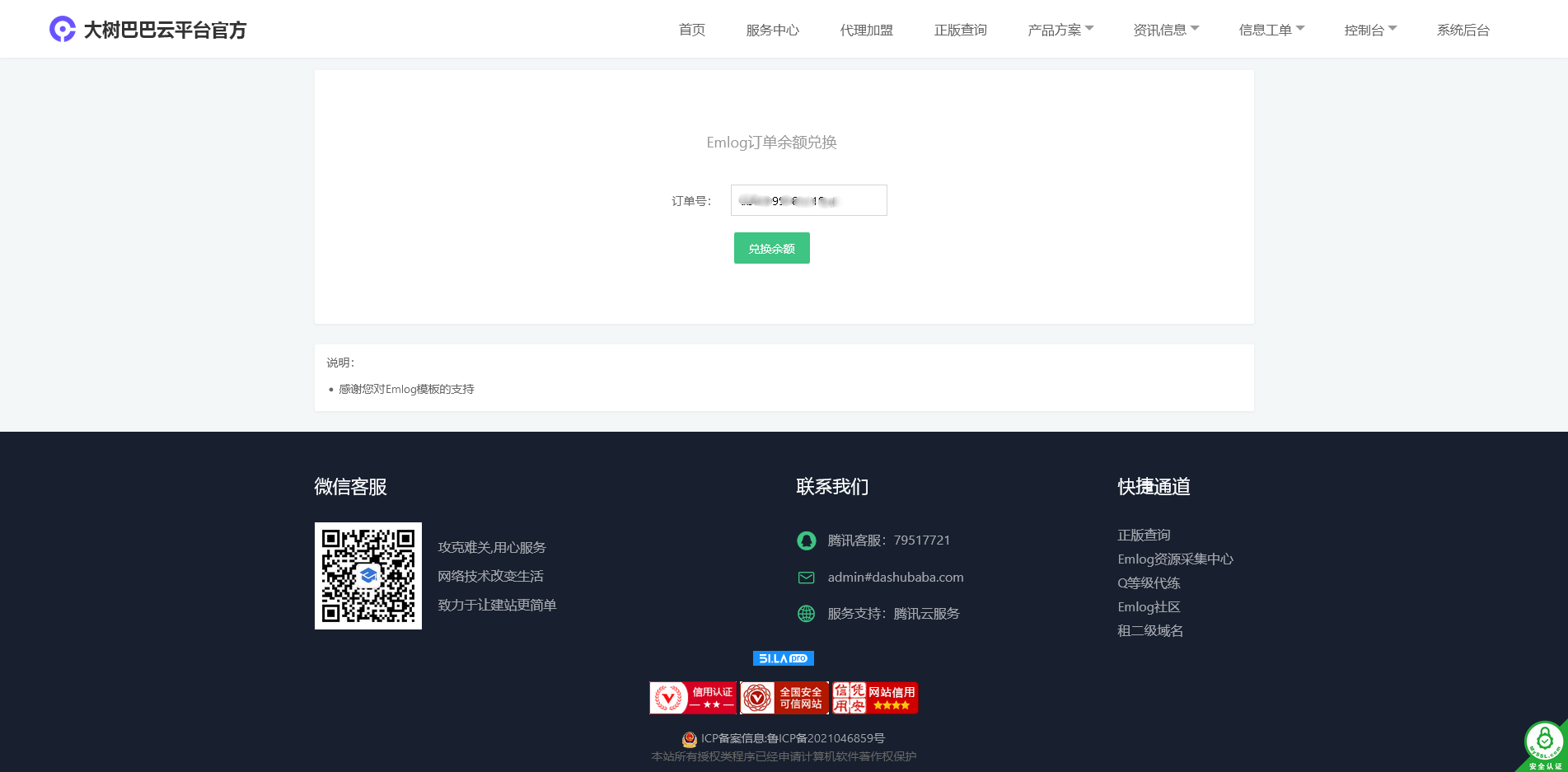The image size is (1568, 772).
Task: Click the 大树巴巴云平台官方 site title
Action: click(x=165, y=30)
